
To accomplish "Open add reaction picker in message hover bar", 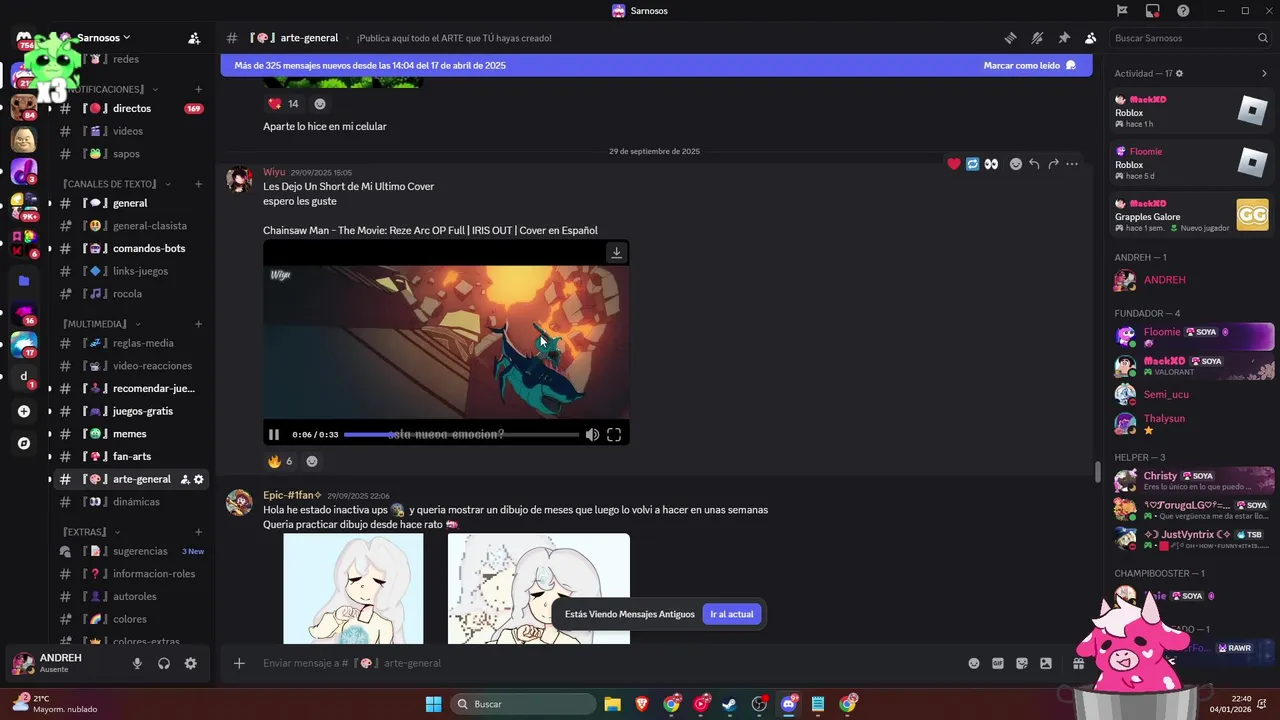I will tap(1016, 164).
